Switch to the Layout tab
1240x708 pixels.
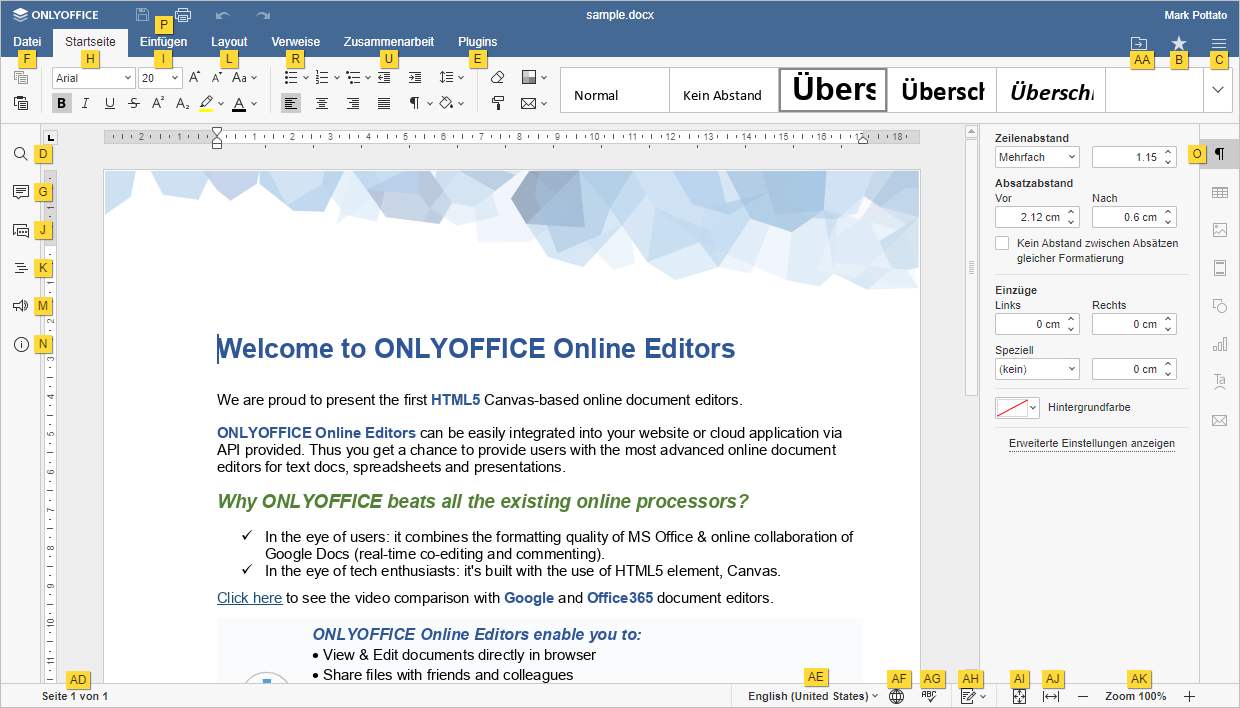[229, 42]
